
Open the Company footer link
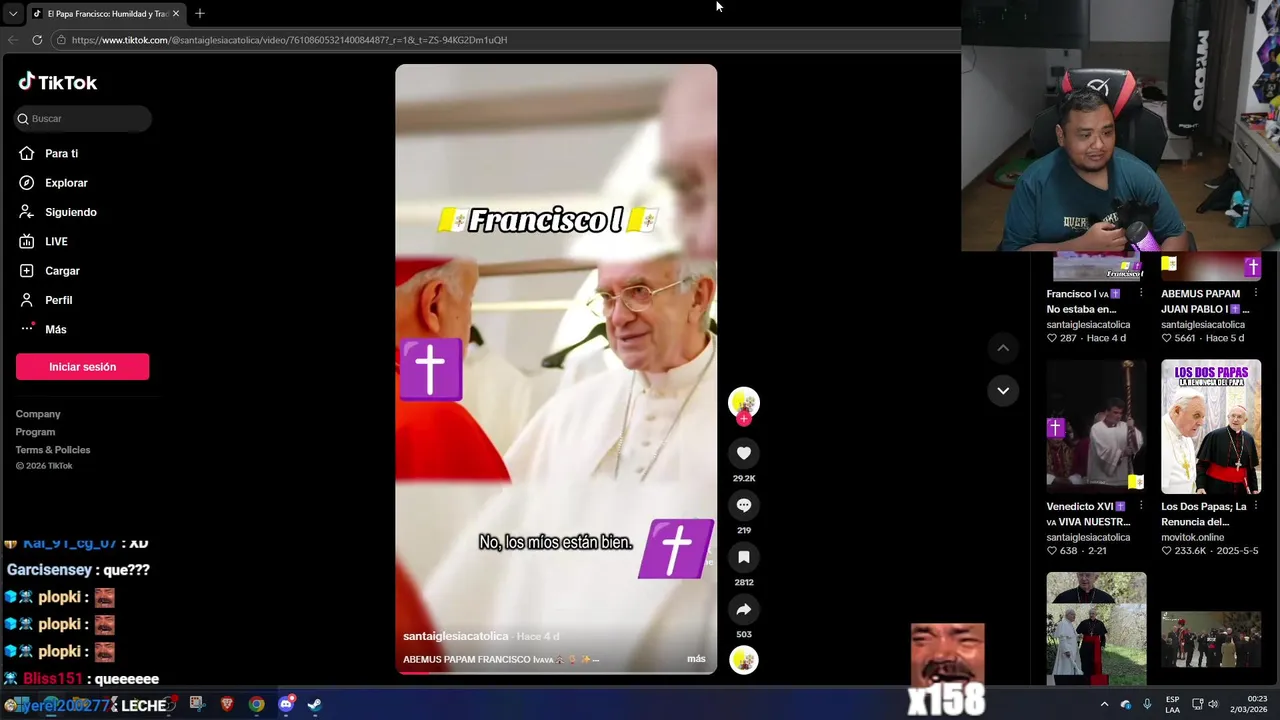tap(38, 414)
